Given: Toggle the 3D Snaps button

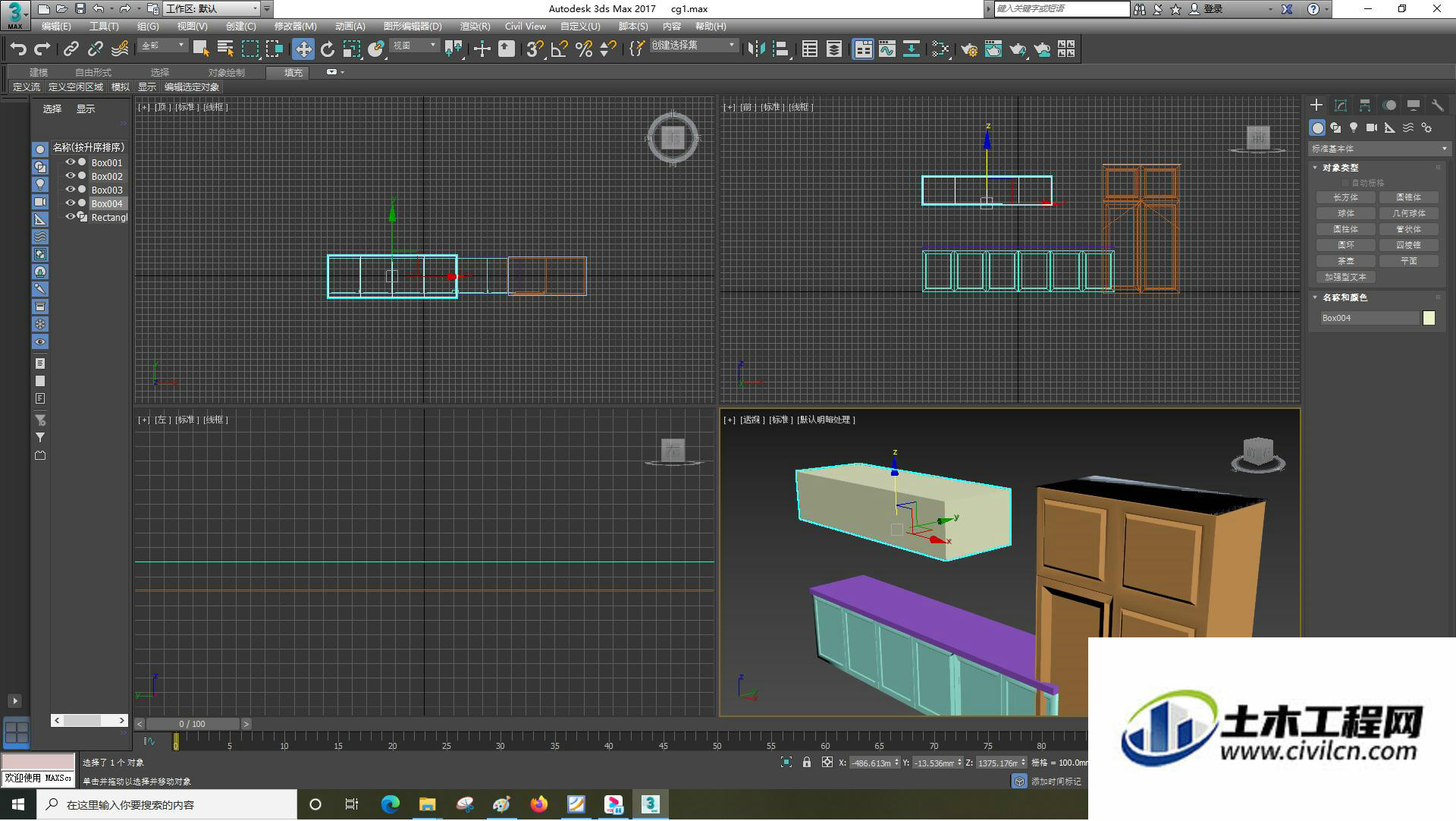Looking at the screenshot, I should coord(535,49).
